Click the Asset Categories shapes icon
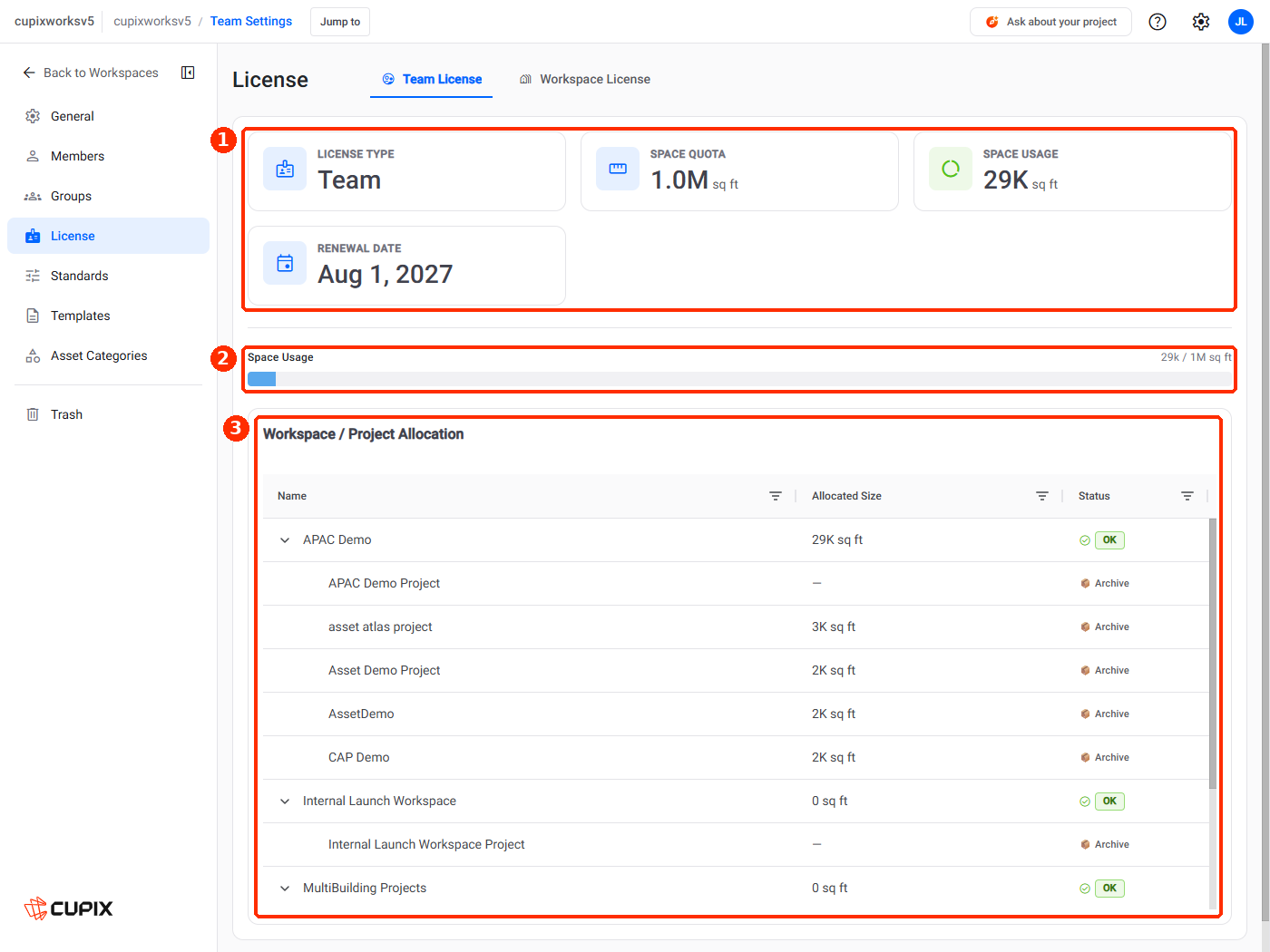Screen dimensions: 1270x952 tap(33, 355)
